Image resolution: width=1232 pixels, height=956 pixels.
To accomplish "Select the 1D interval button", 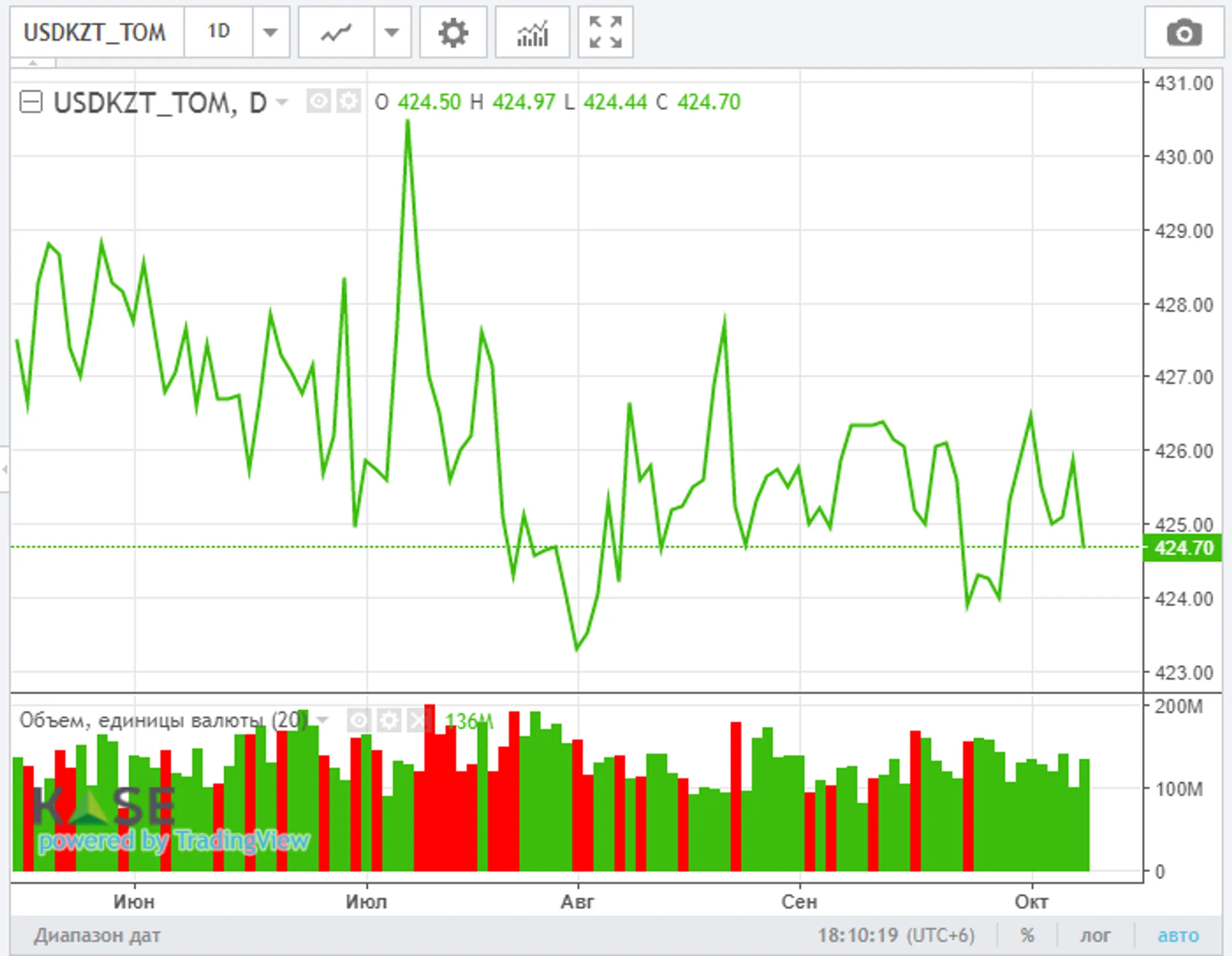I will (x=218, y=32).
